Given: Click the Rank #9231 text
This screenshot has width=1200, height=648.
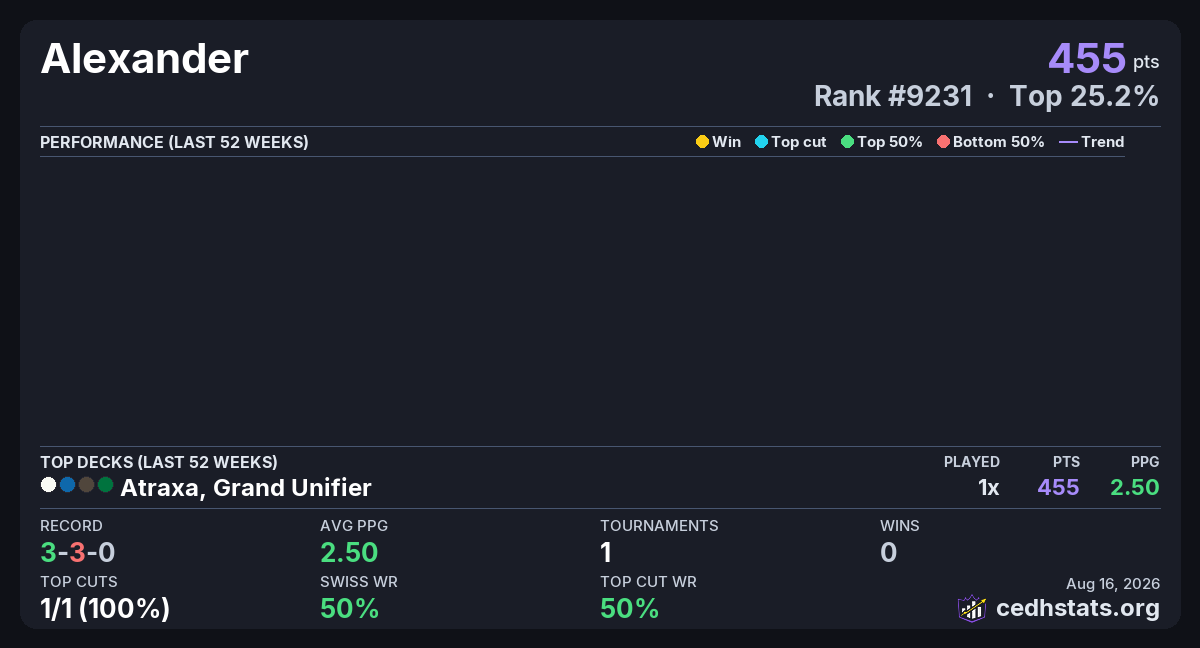Looking at the screenshot, I should (x=893, y=96).
